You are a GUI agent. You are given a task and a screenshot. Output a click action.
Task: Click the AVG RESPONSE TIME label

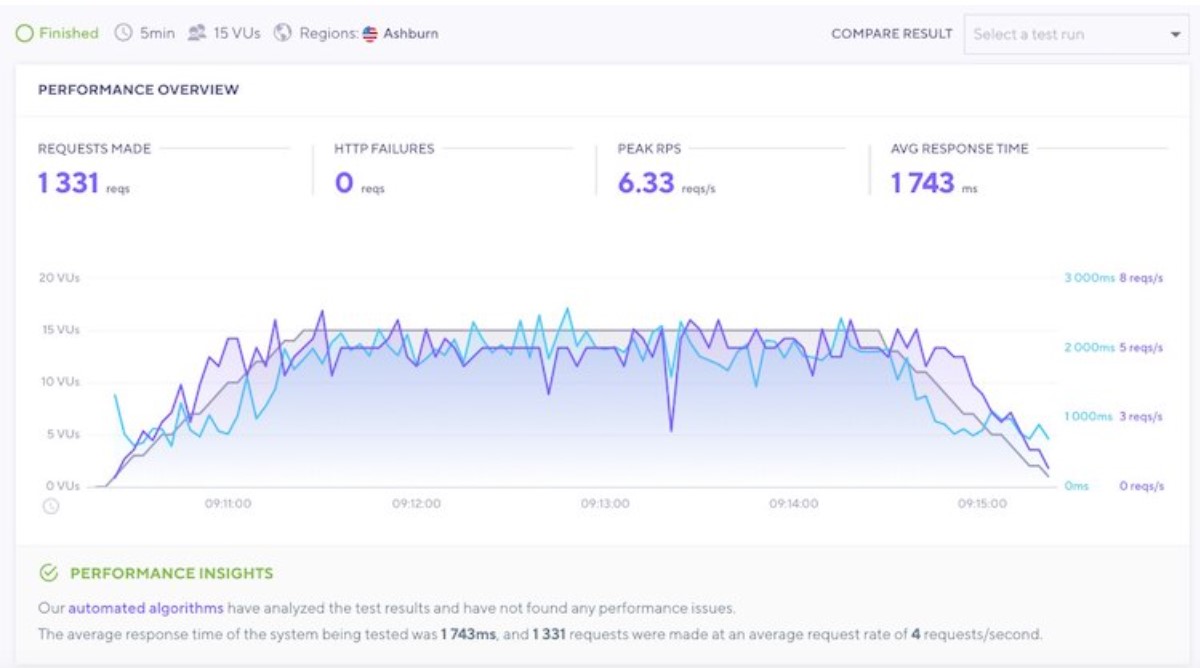(960, 149)
